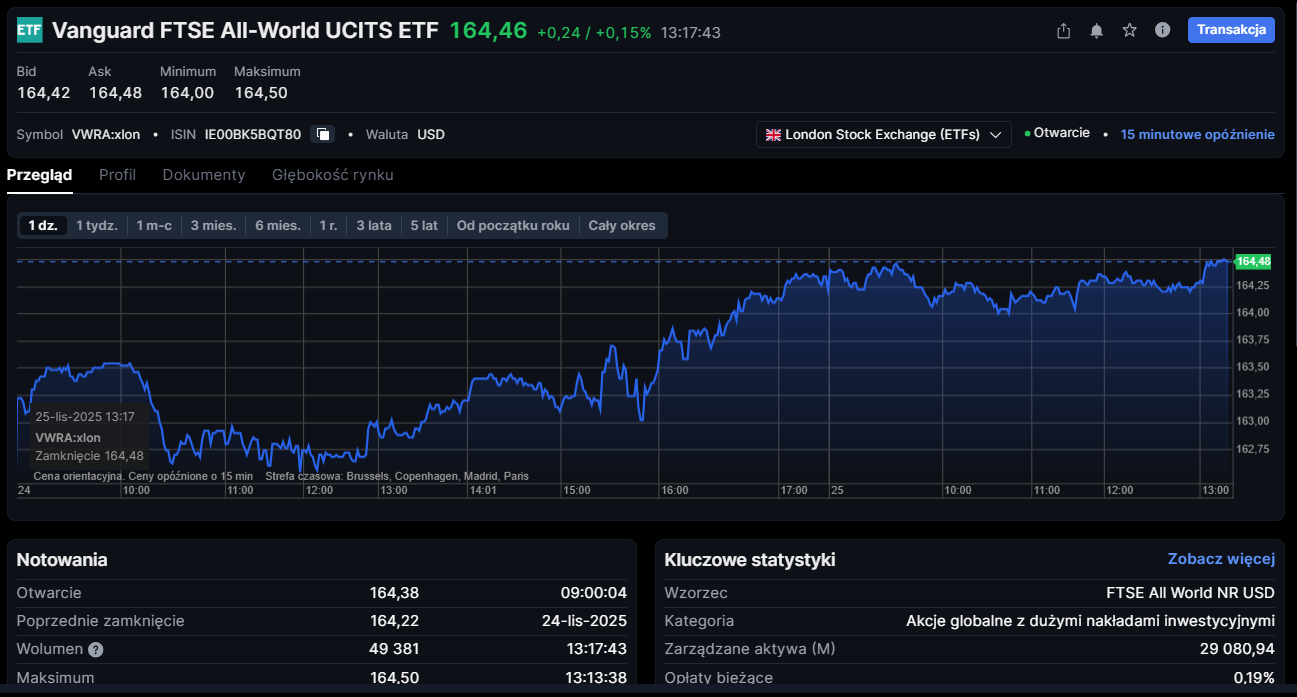Click the Wolumen help question mark icon

96,650
